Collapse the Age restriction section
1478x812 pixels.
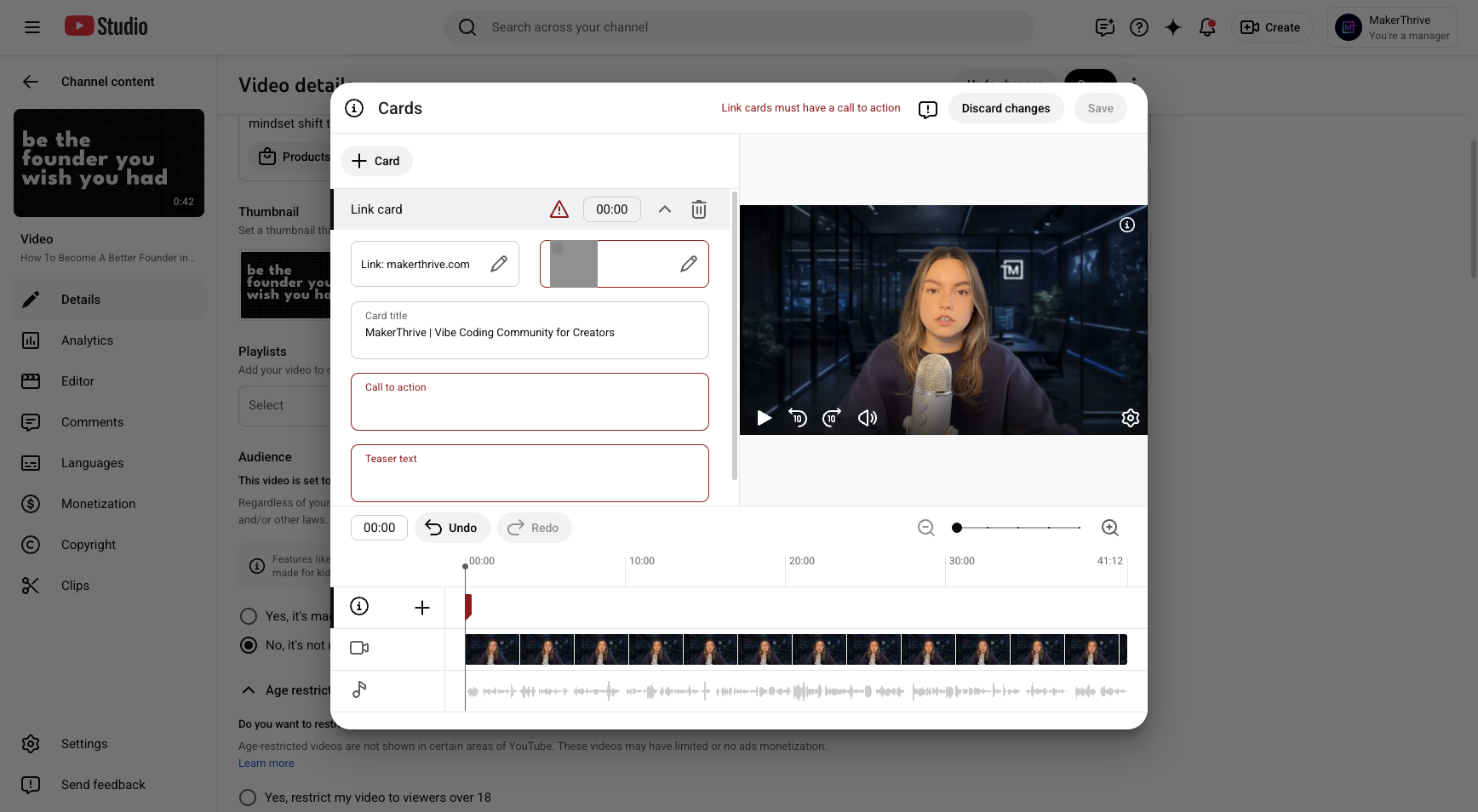click(249, 690)
